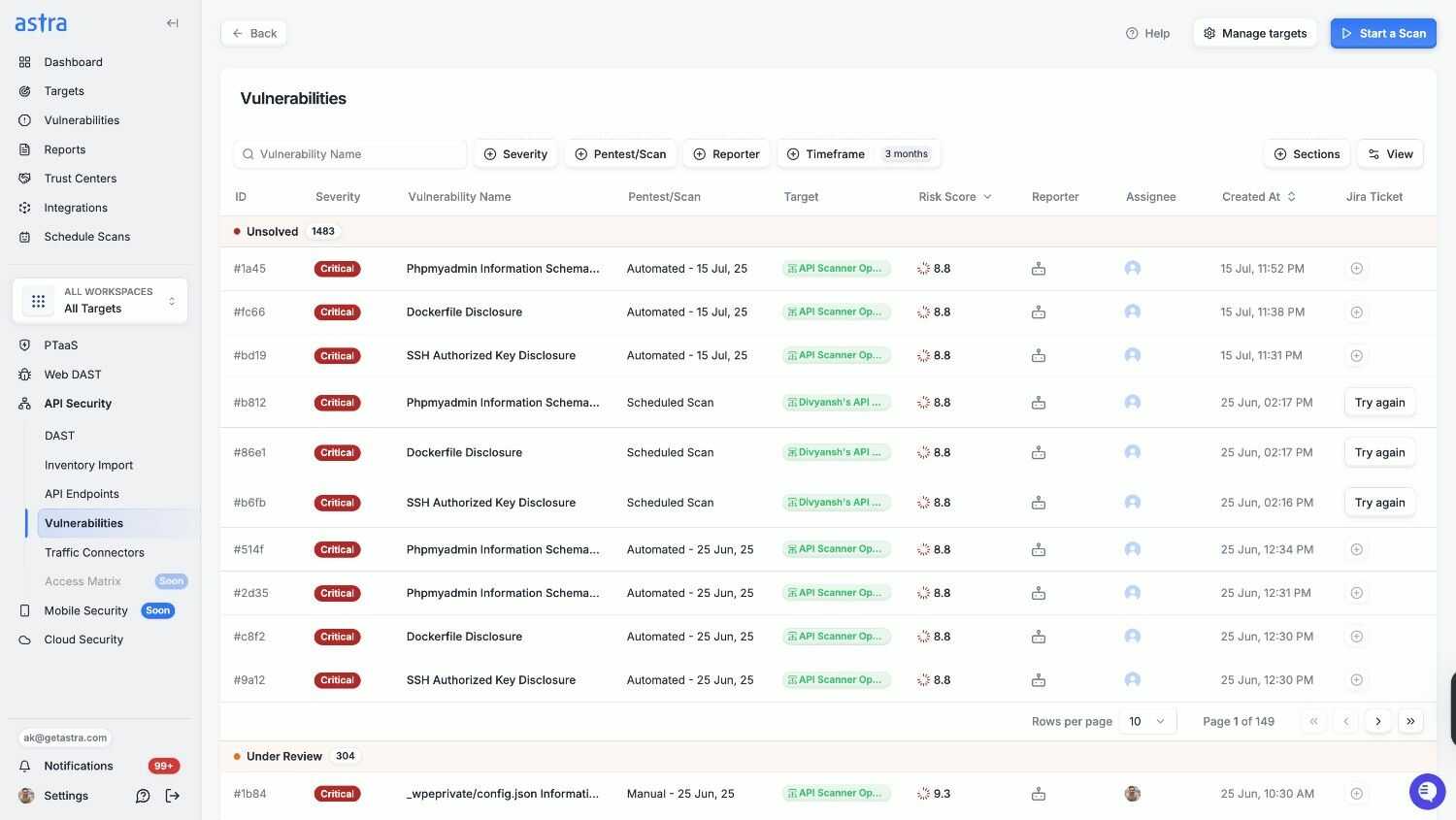
Task: Open the chat support bubble
Action: point(1426,791)
